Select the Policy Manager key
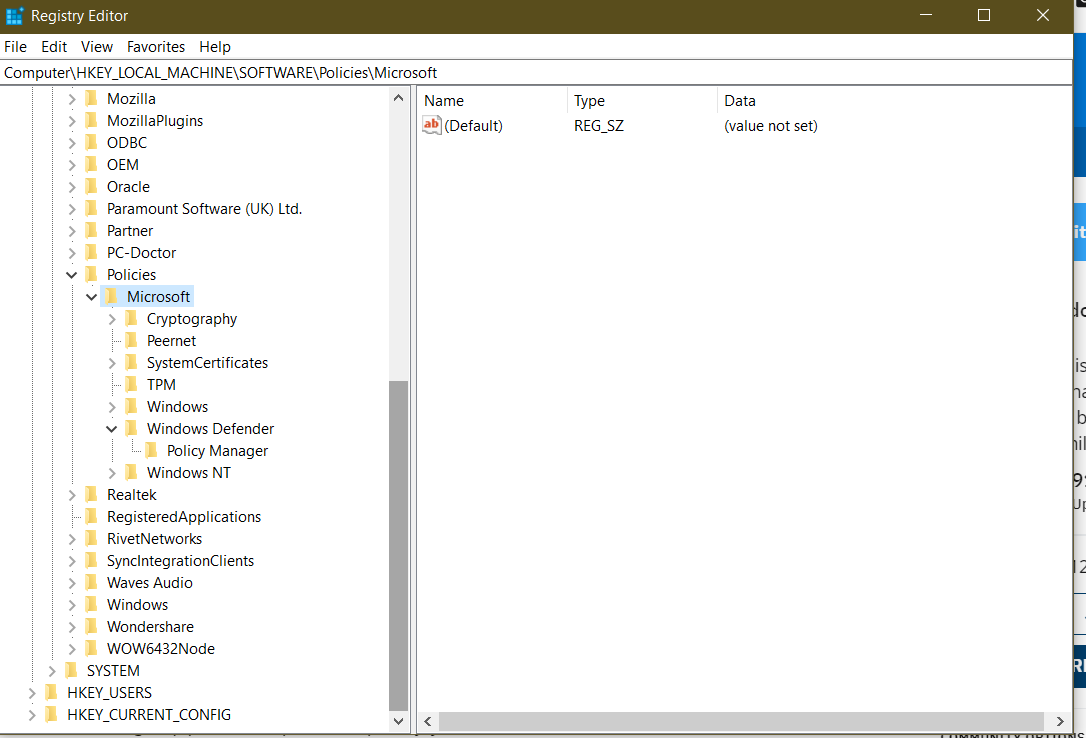This screenshot has height=738, width=1086. tap(217, 451)
